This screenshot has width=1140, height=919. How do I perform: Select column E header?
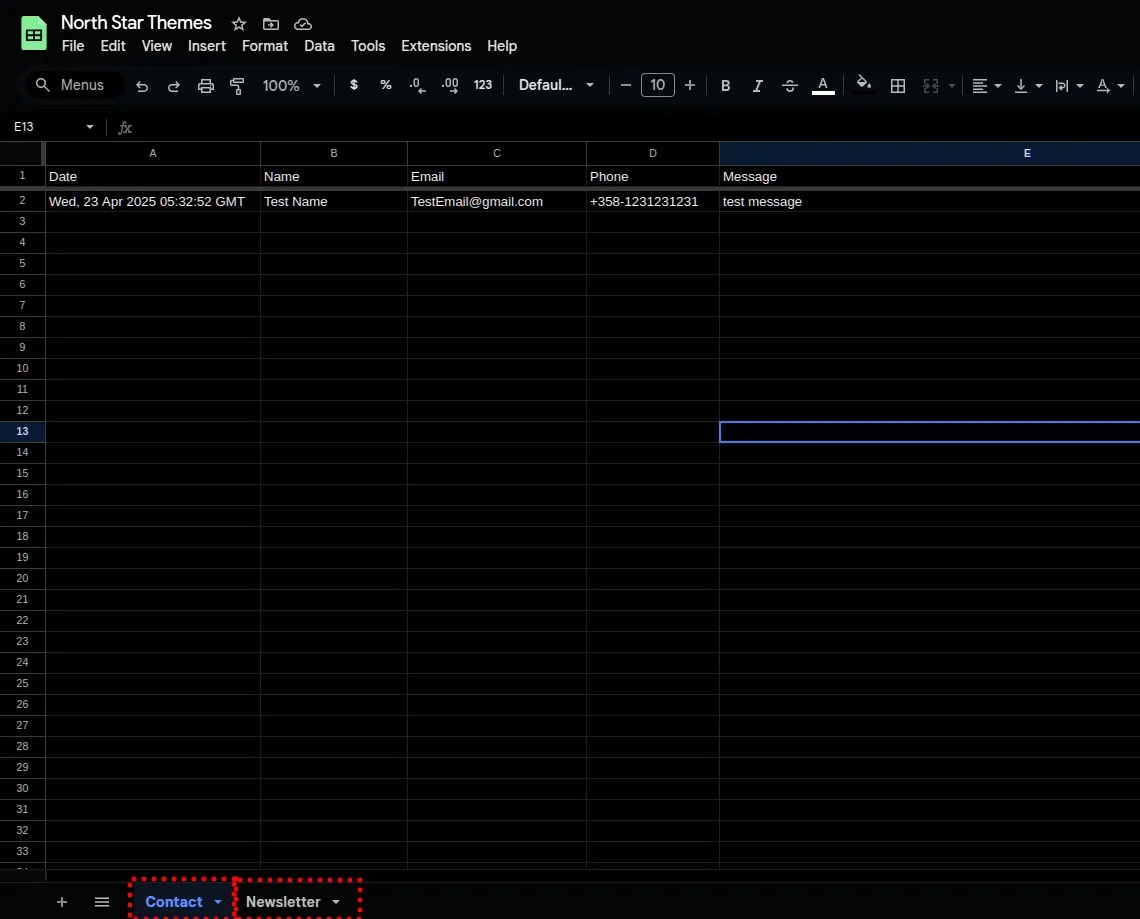tap(930, 153)
